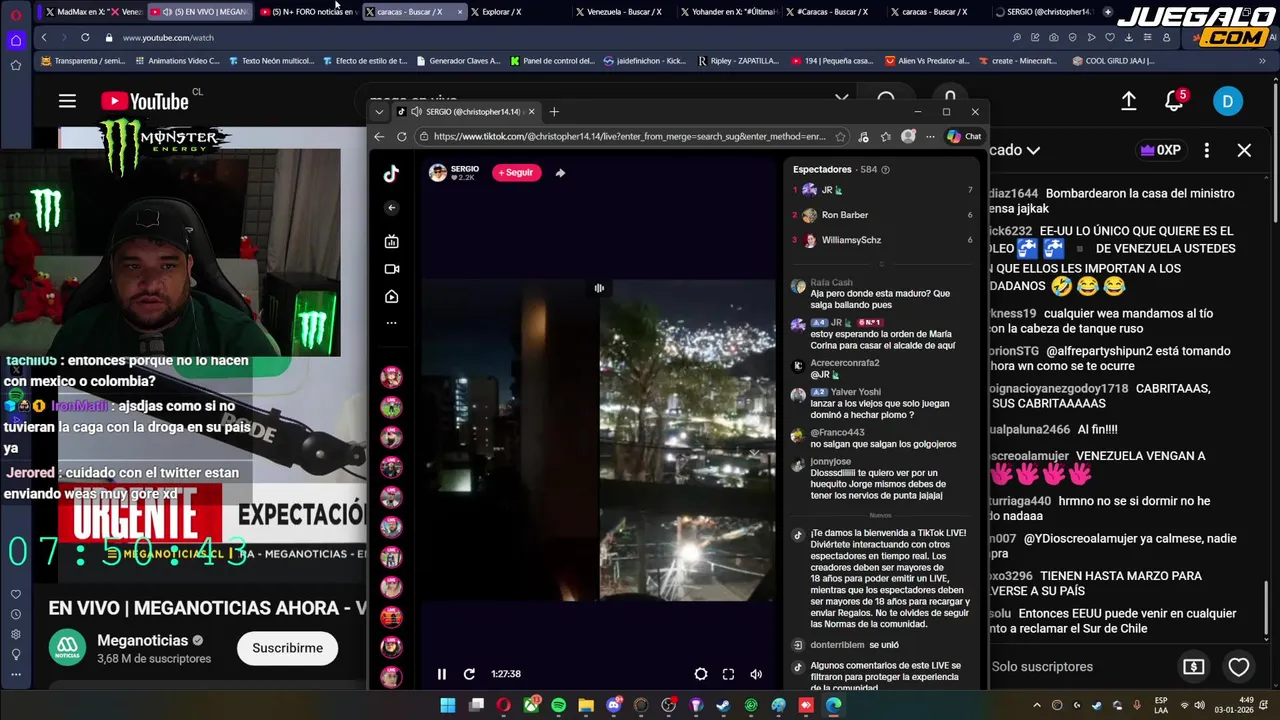Image resolution: width=1280 pixels, height=720 pixels.
Task: Click the TikTok URL address bar in Edge
Action: [x=630, y=137]
